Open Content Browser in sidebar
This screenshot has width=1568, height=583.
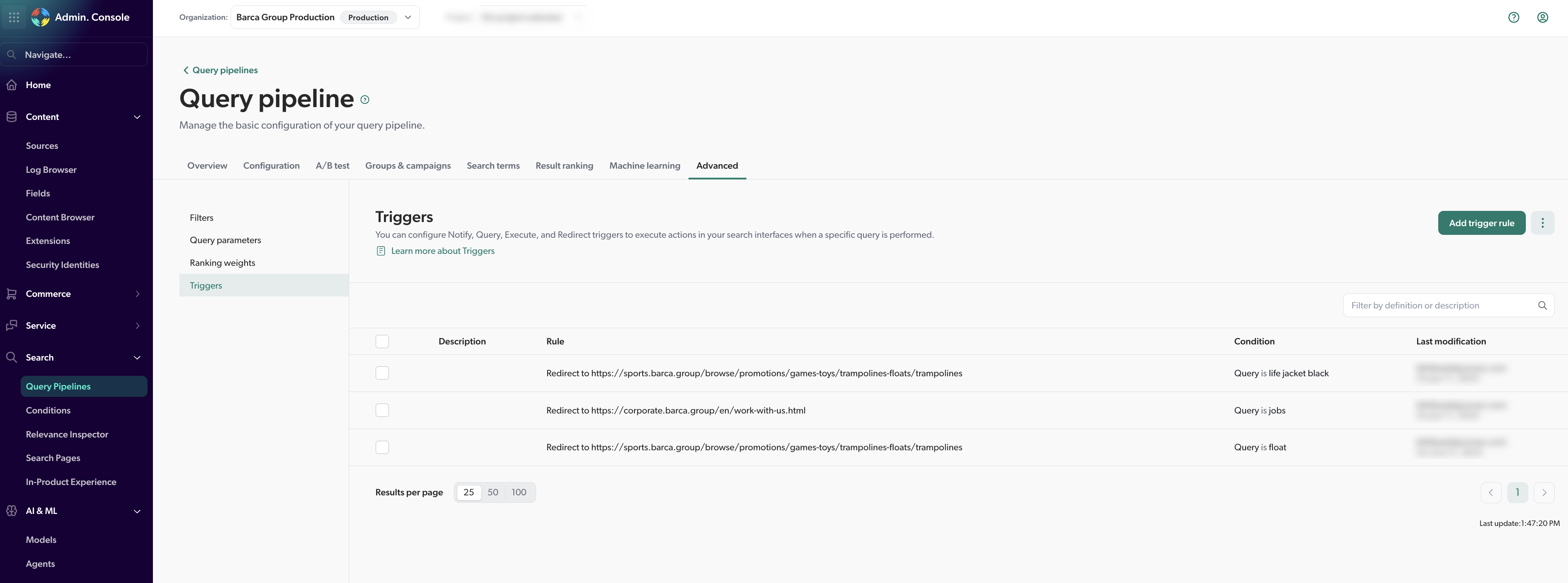pyautogui.click(x=60, y=217)
